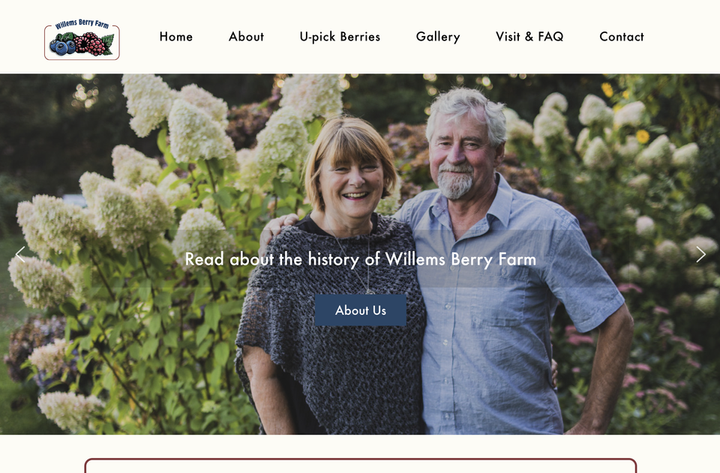This screenshot has width=720, height=473.
Task: Show the previous slide with left arrow
Action: tap(20, 254)
